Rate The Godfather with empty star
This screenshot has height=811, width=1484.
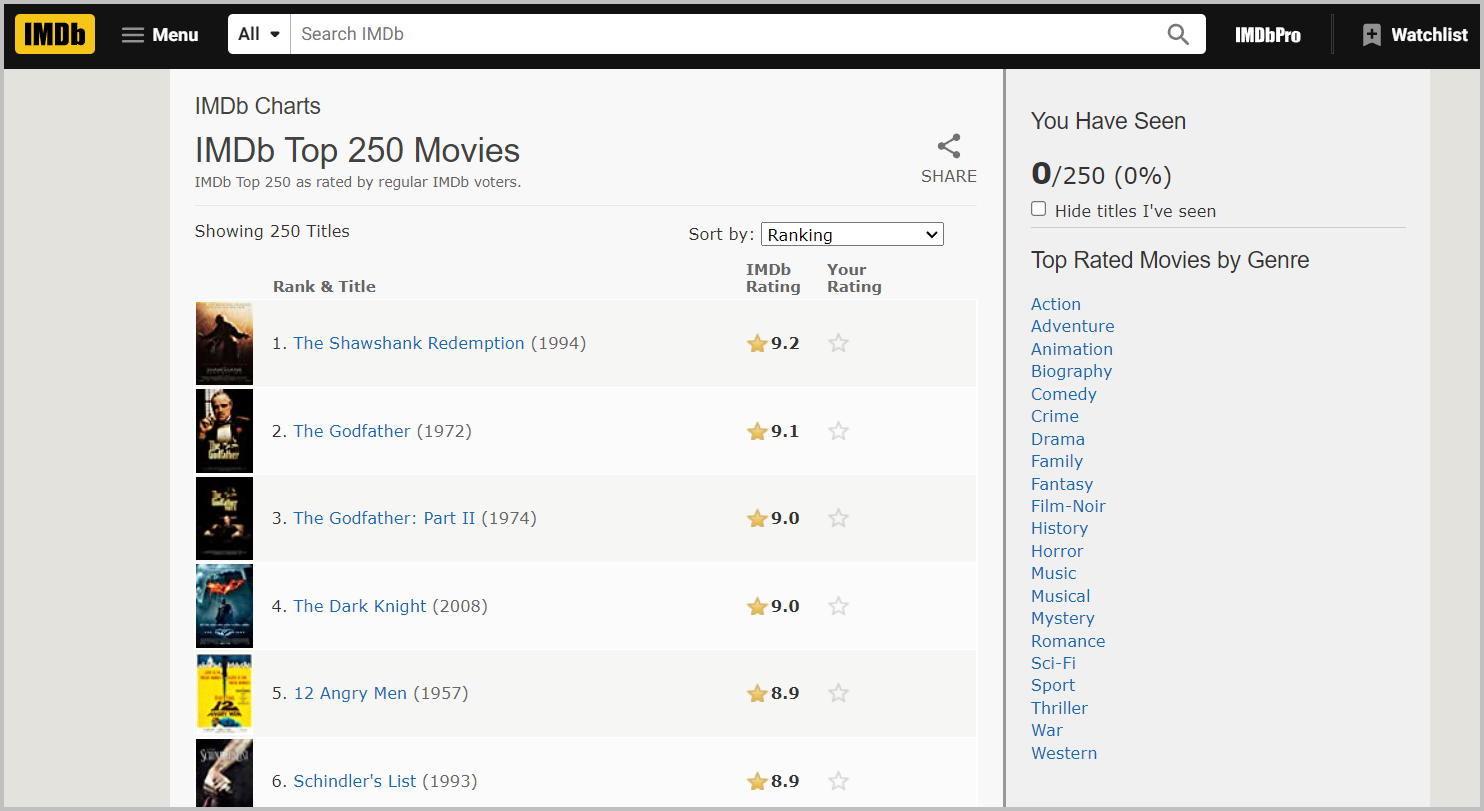(x=839, y=431)
